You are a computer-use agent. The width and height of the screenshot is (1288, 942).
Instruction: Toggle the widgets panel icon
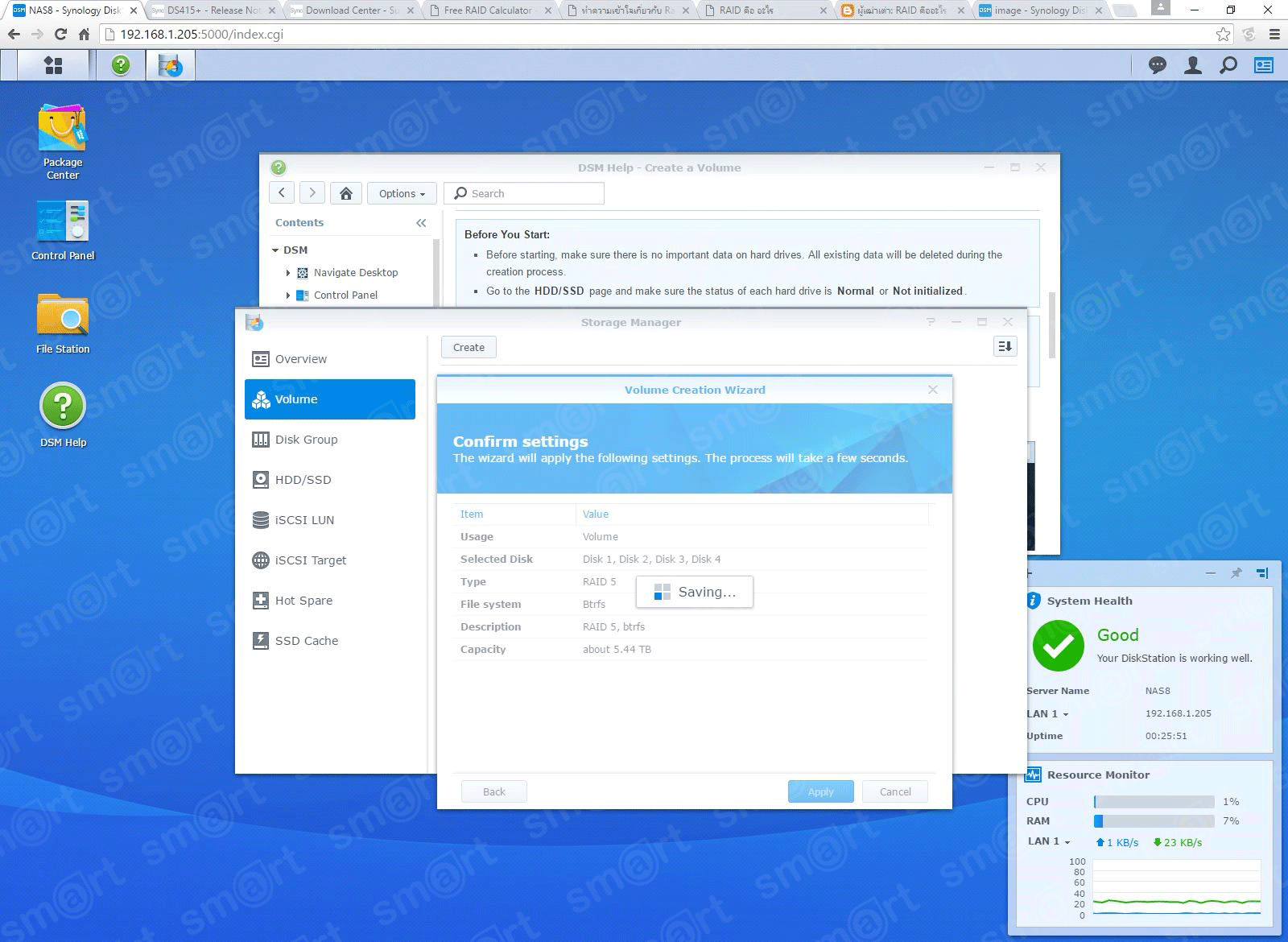pyautogui.click(x=1264, y=65)
